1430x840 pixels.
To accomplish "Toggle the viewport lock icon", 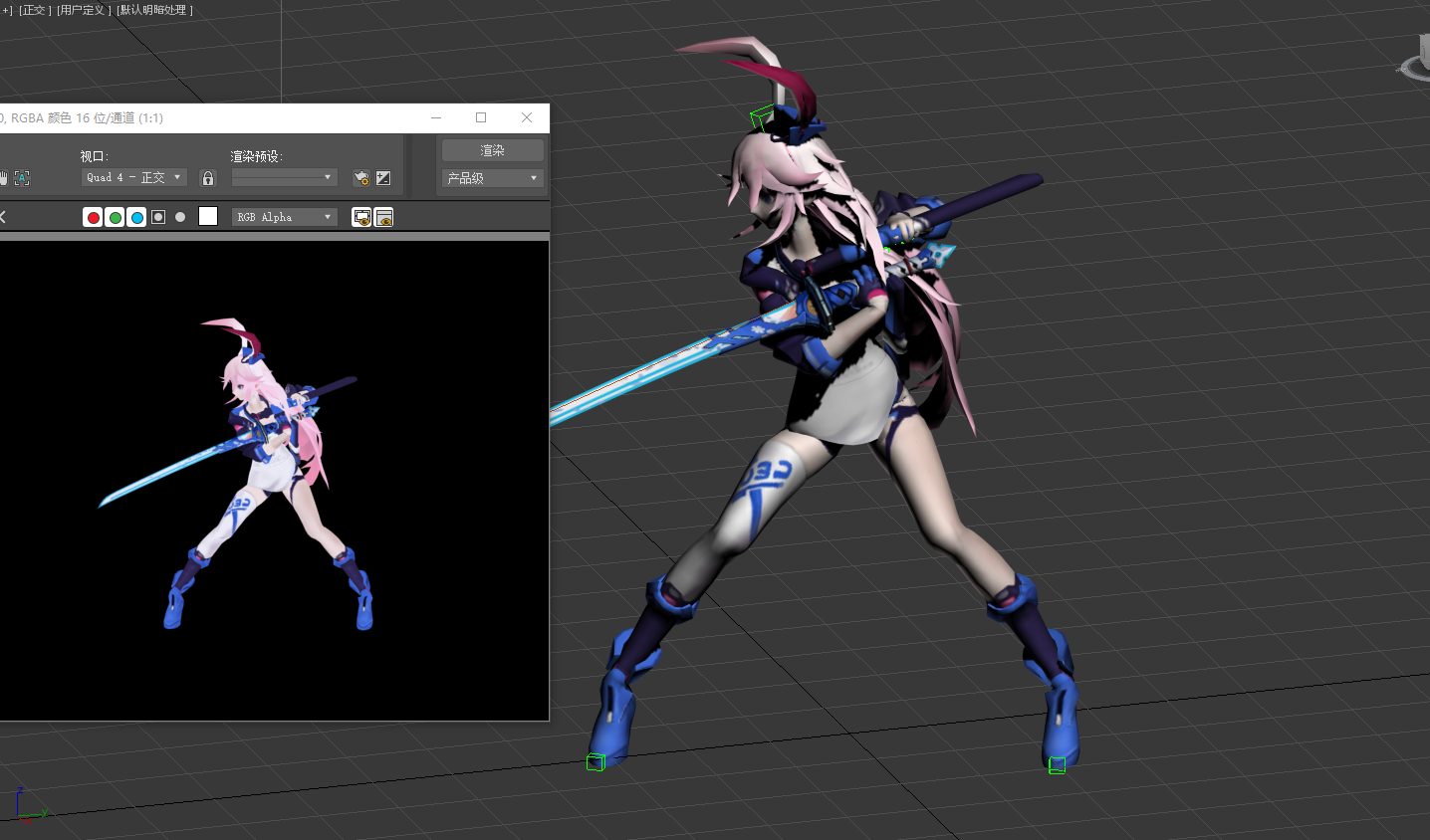I will [x=208, y=178].
